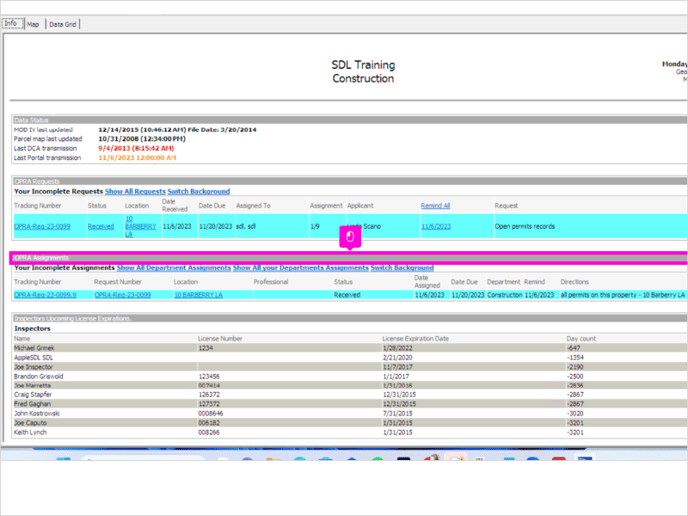Select inspector Joe Caputo name

[30, 423]
